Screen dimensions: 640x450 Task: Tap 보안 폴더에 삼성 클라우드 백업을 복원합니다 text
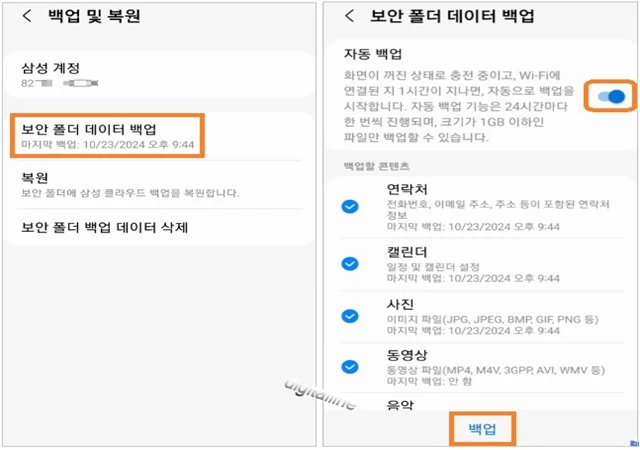point(130,193)
